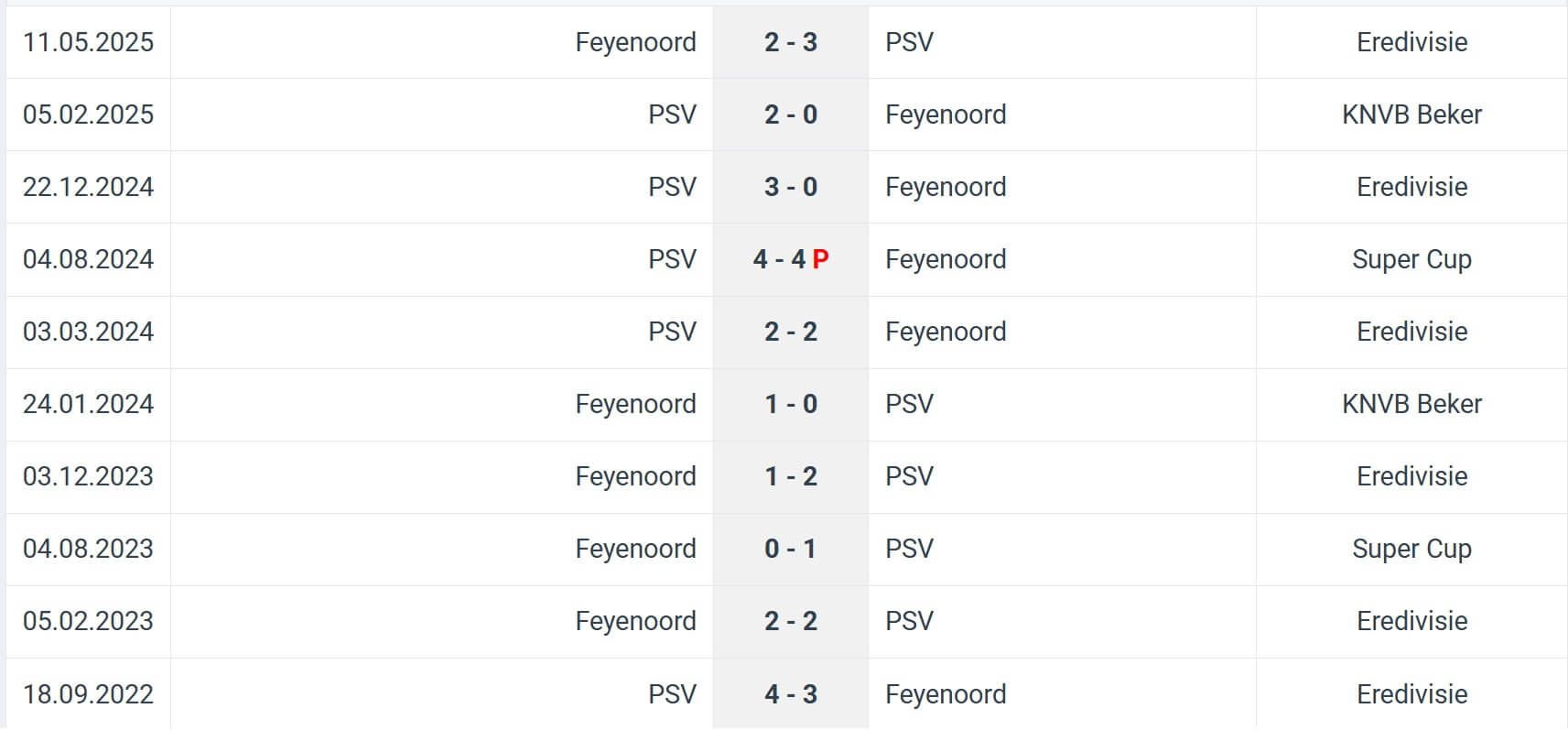Viewport: 1568px width, 730px height.
Task: Click the date 03.03.2024
Action: point(88,332)
